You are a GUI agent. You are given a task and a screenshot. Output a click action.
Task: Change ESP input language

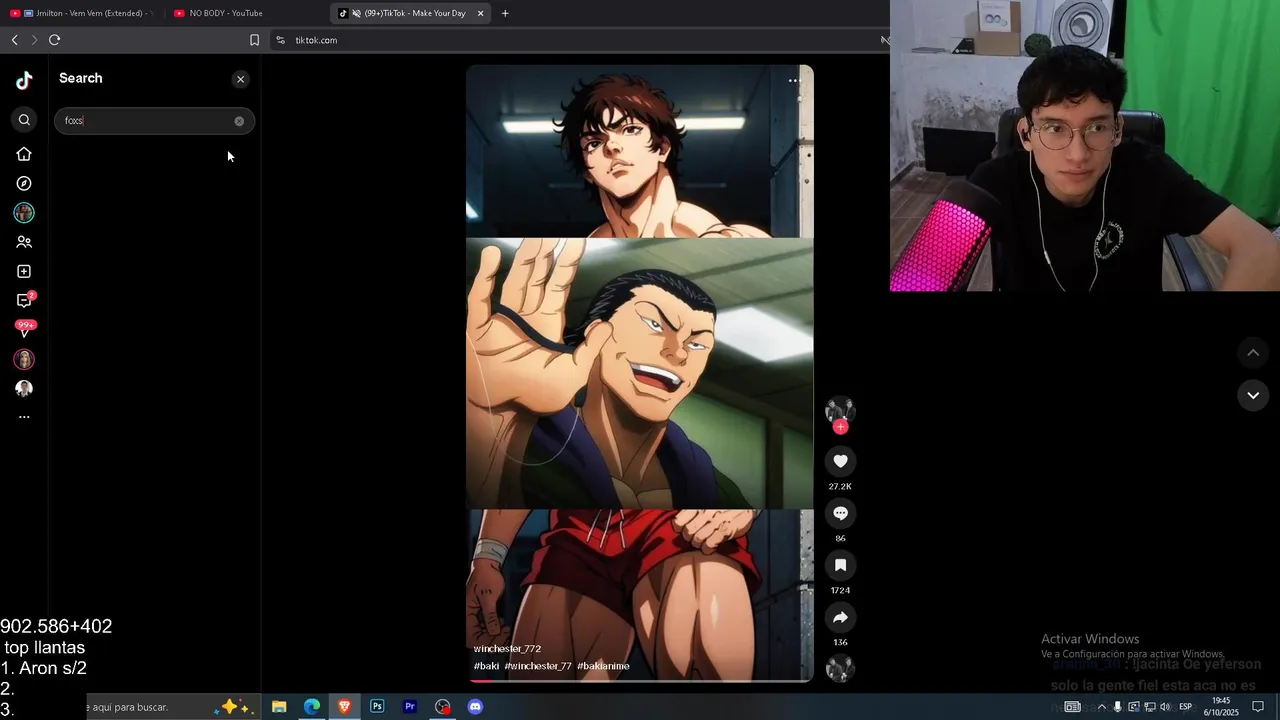click(1186, 707)
